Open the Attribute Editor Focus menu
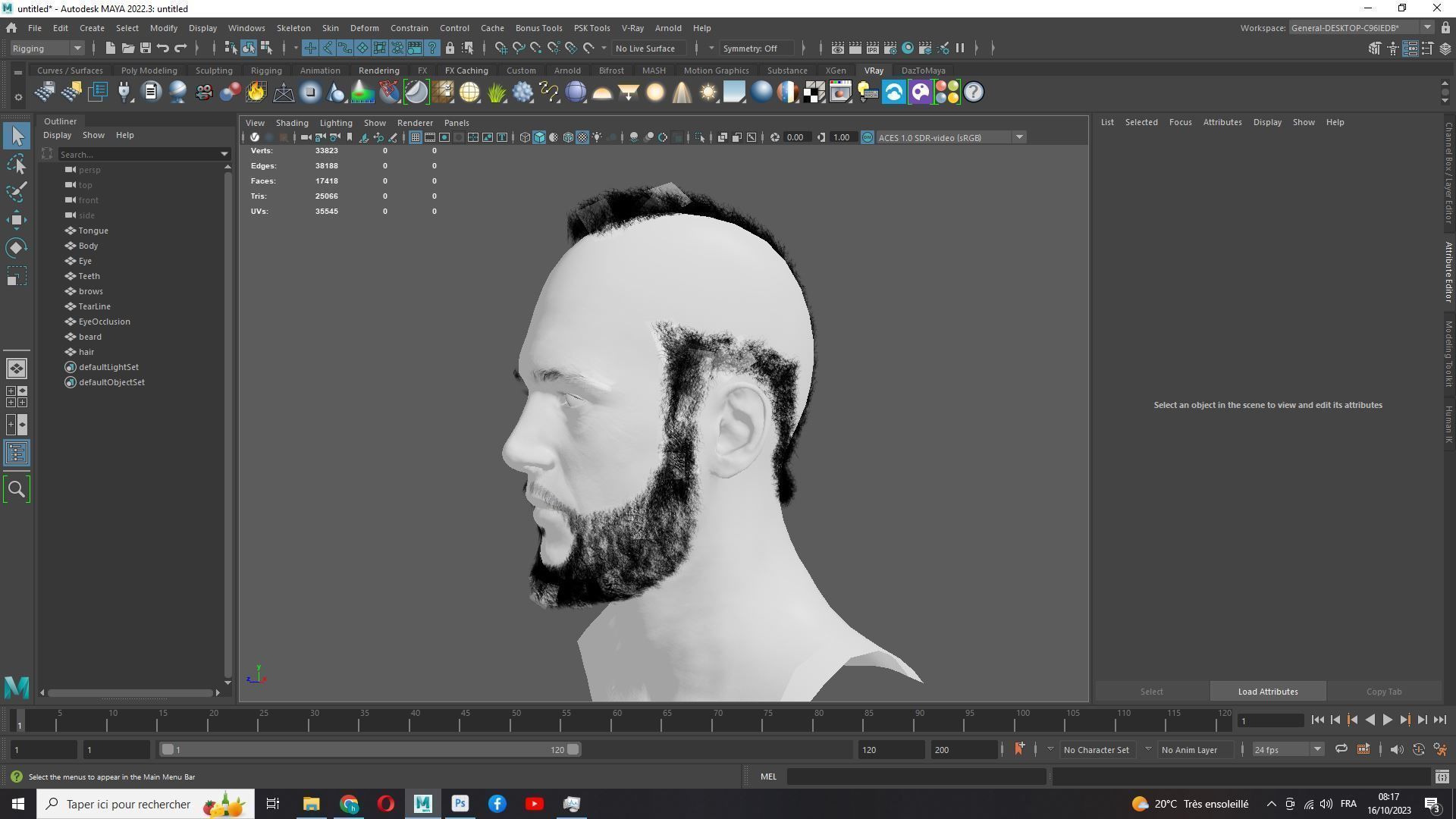1456x819 pixels. pos(1180,122)
